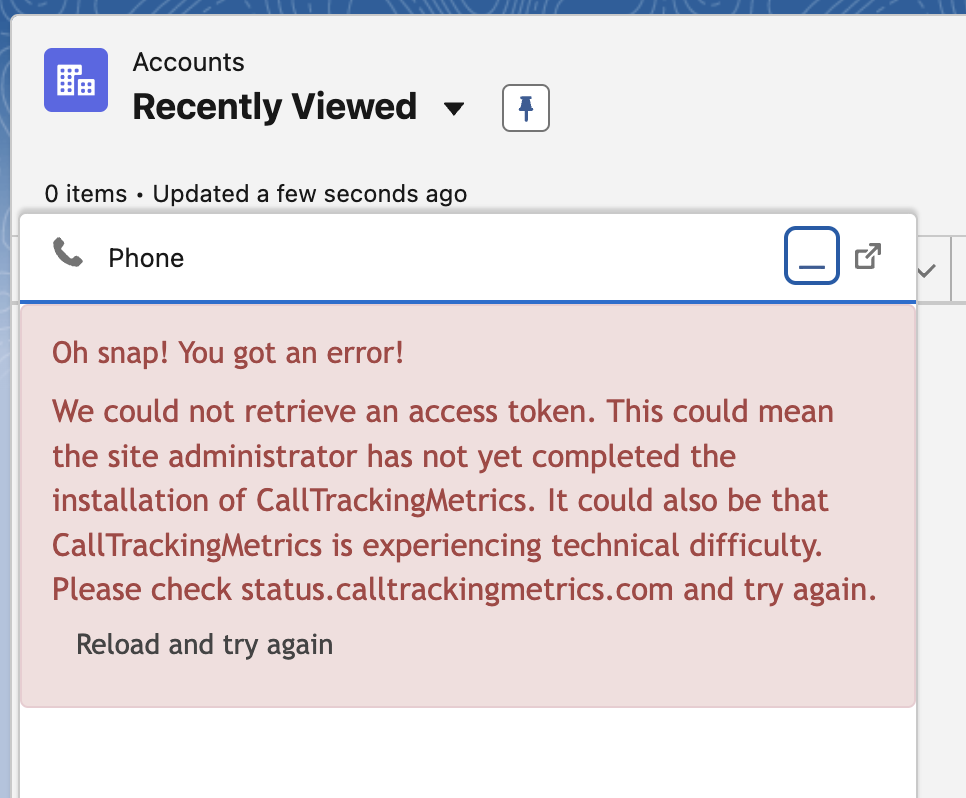Click the Phone panel title label
Viewport: 966px width, 798px height.
(146, 258)
